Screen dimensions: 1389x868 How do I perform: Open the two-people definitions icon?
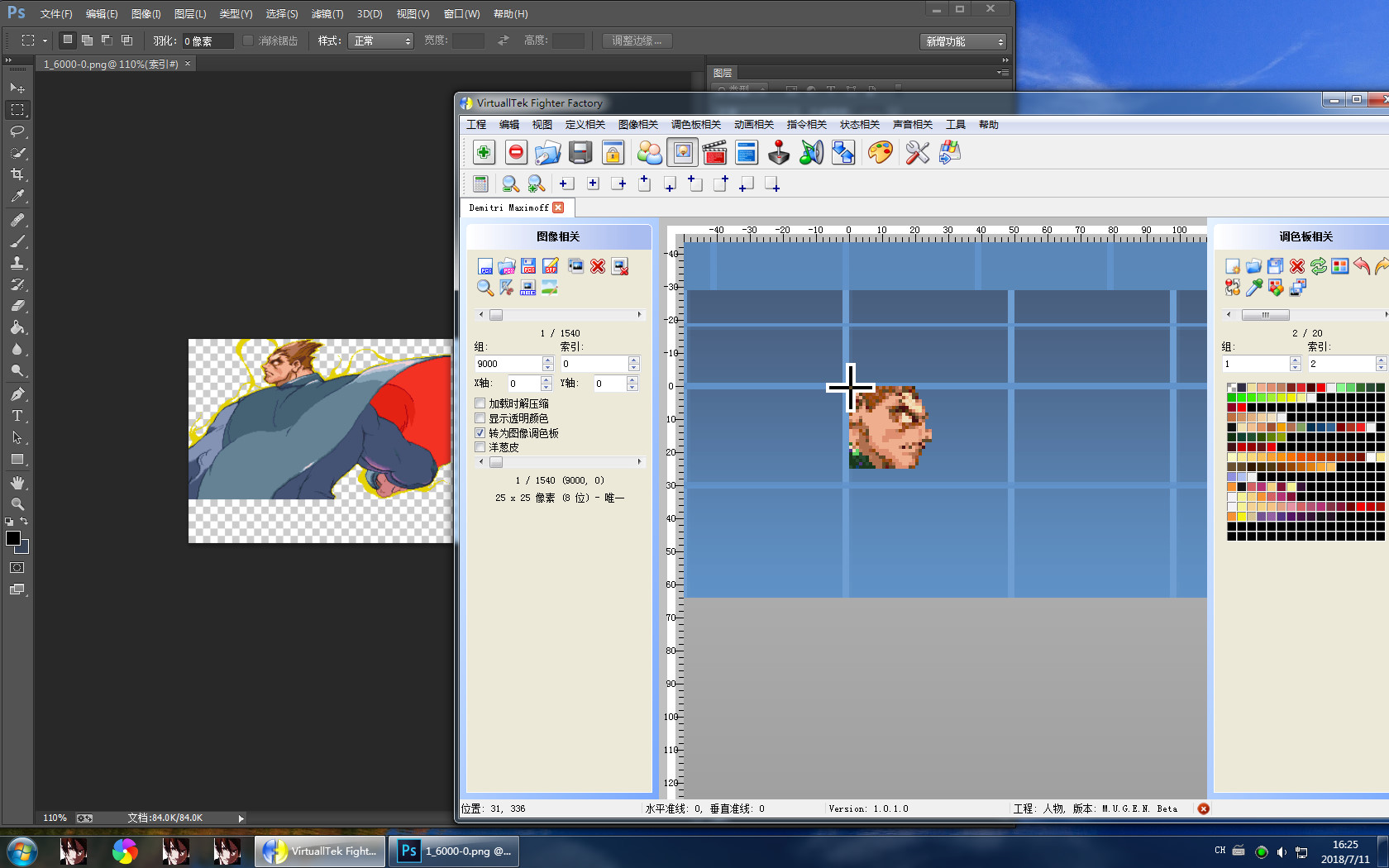[650, 152]
